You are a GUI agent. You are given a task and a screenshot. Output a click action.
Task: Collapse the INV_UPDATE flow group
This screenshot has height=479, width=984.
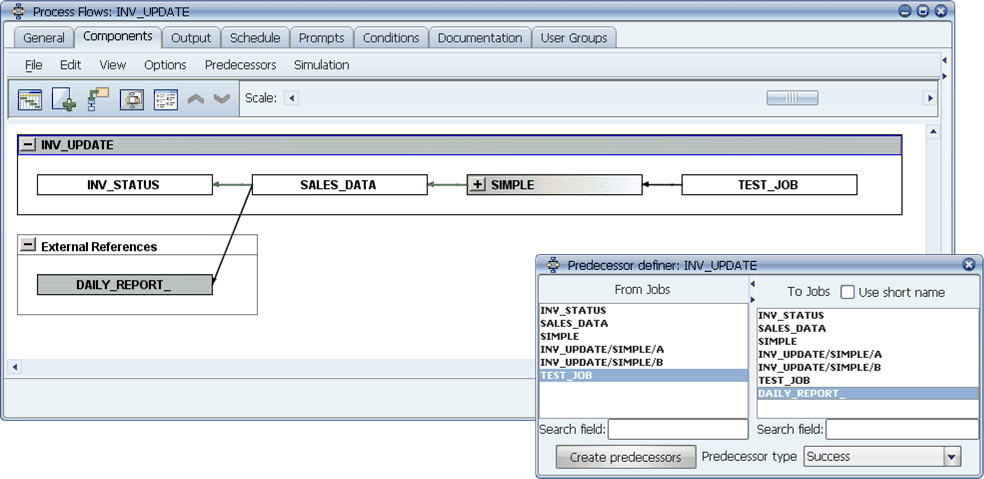point(28,145)
